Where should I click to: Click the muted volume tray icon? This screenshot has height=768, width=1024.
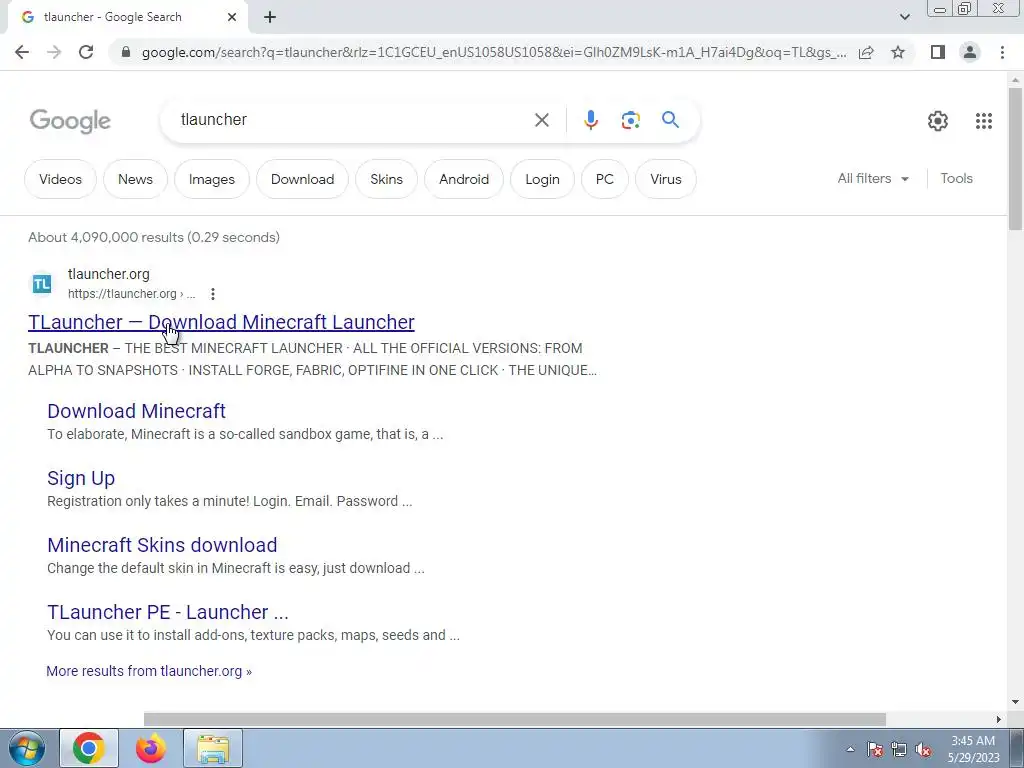pos(923,750)
